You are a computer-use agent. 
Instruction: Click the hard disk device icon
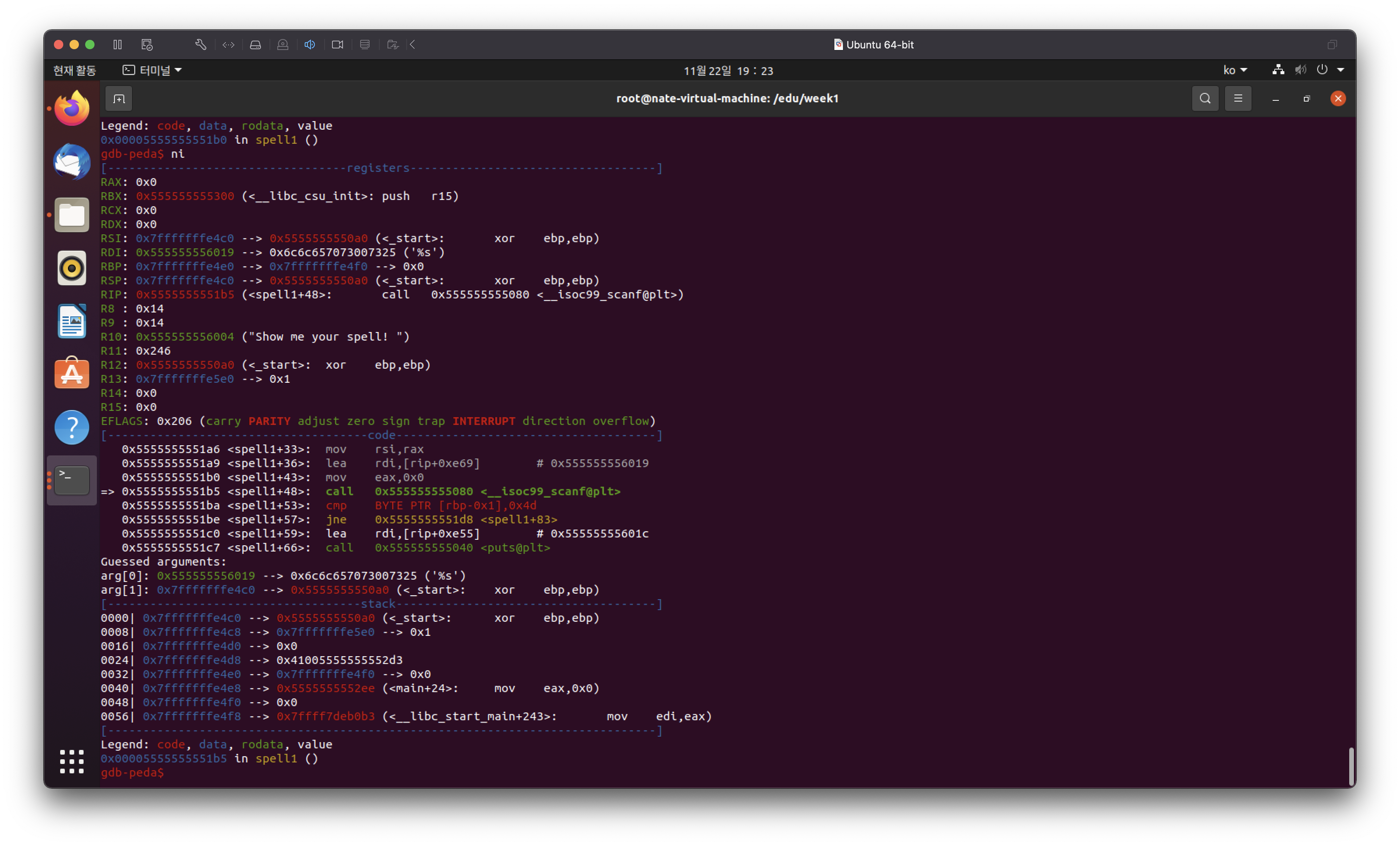(x=255, y=44)
